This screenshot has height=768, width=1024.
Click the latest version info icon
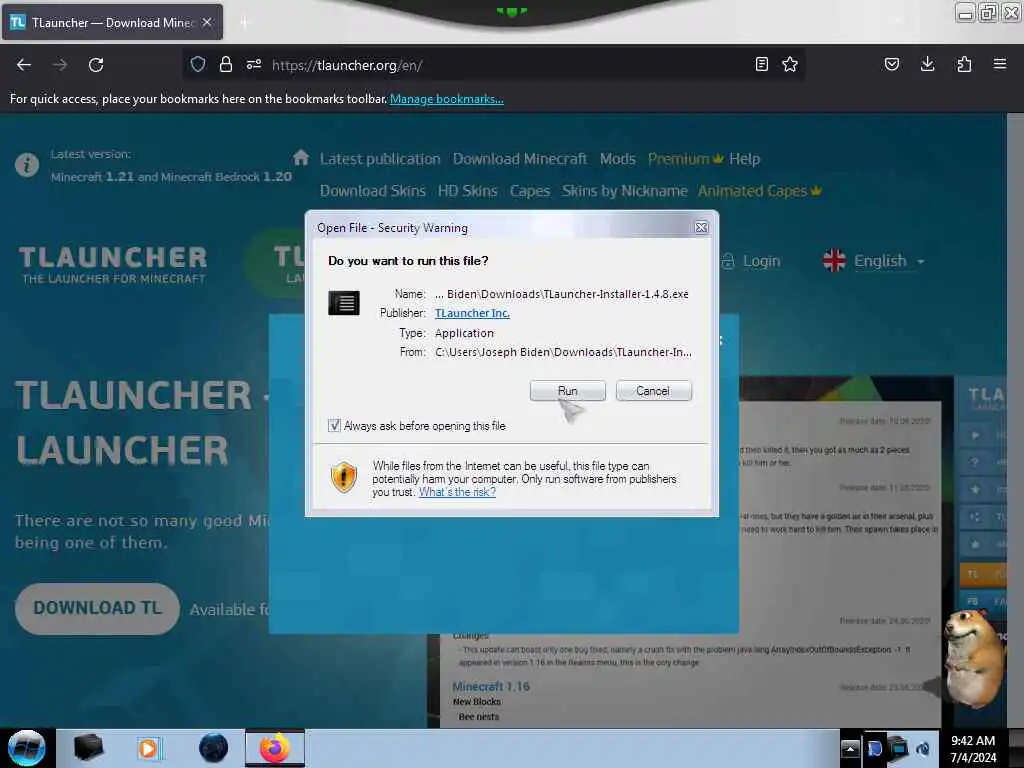click(27, 165)
